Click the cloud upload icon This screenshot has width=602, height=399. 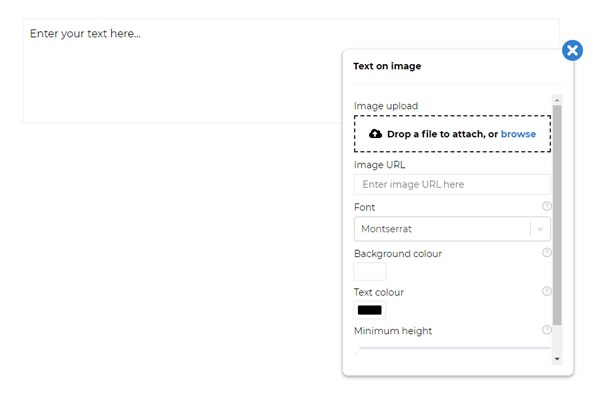375,134
